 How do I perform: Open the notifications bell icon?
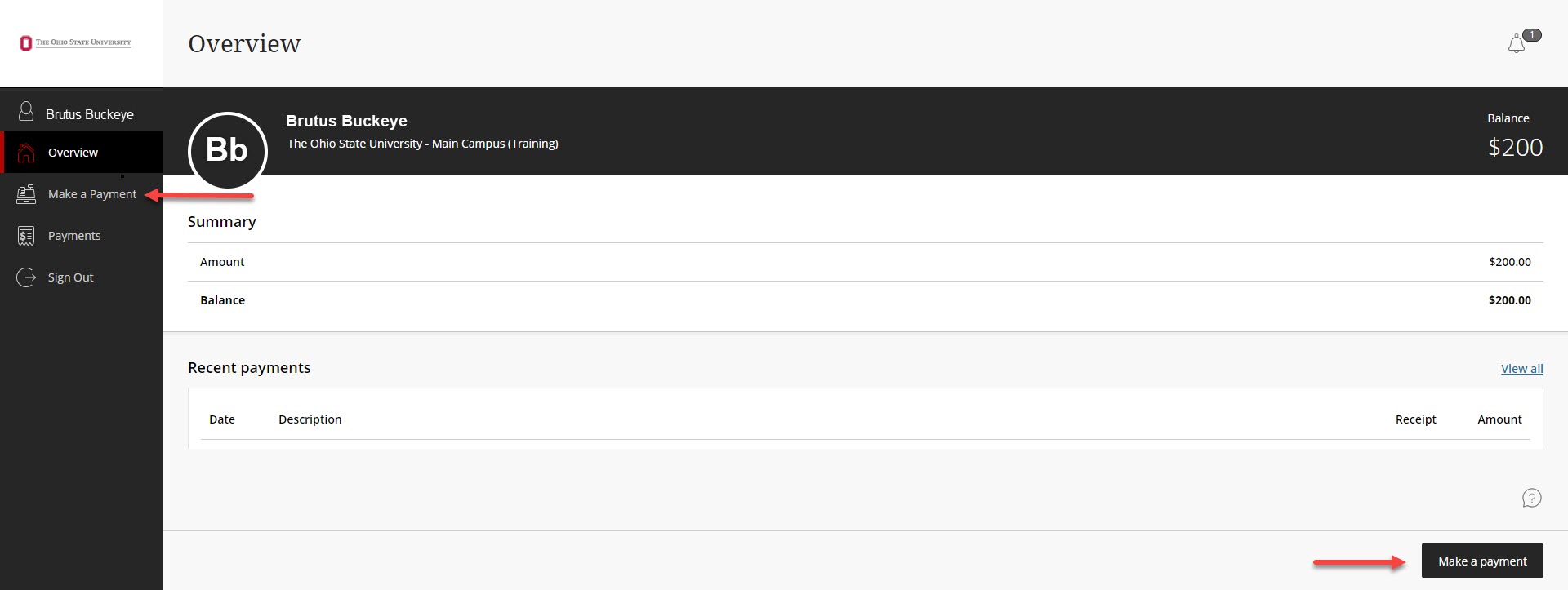[x=1517, y=44]
